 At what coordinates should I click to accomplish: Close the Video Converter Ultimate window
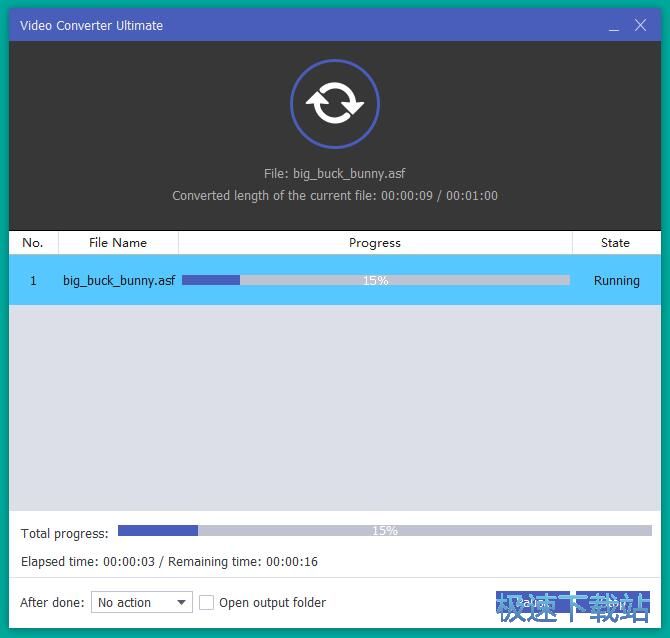click(640, 25)
